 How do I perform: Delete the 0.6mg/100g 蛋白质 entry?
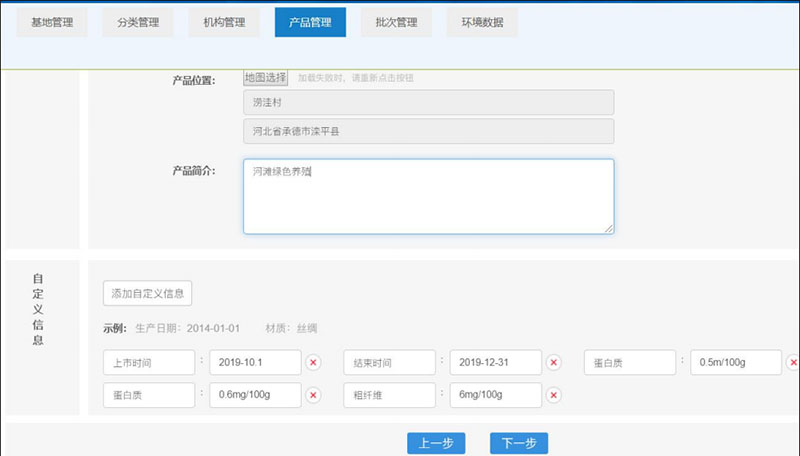tap(313, 395)
